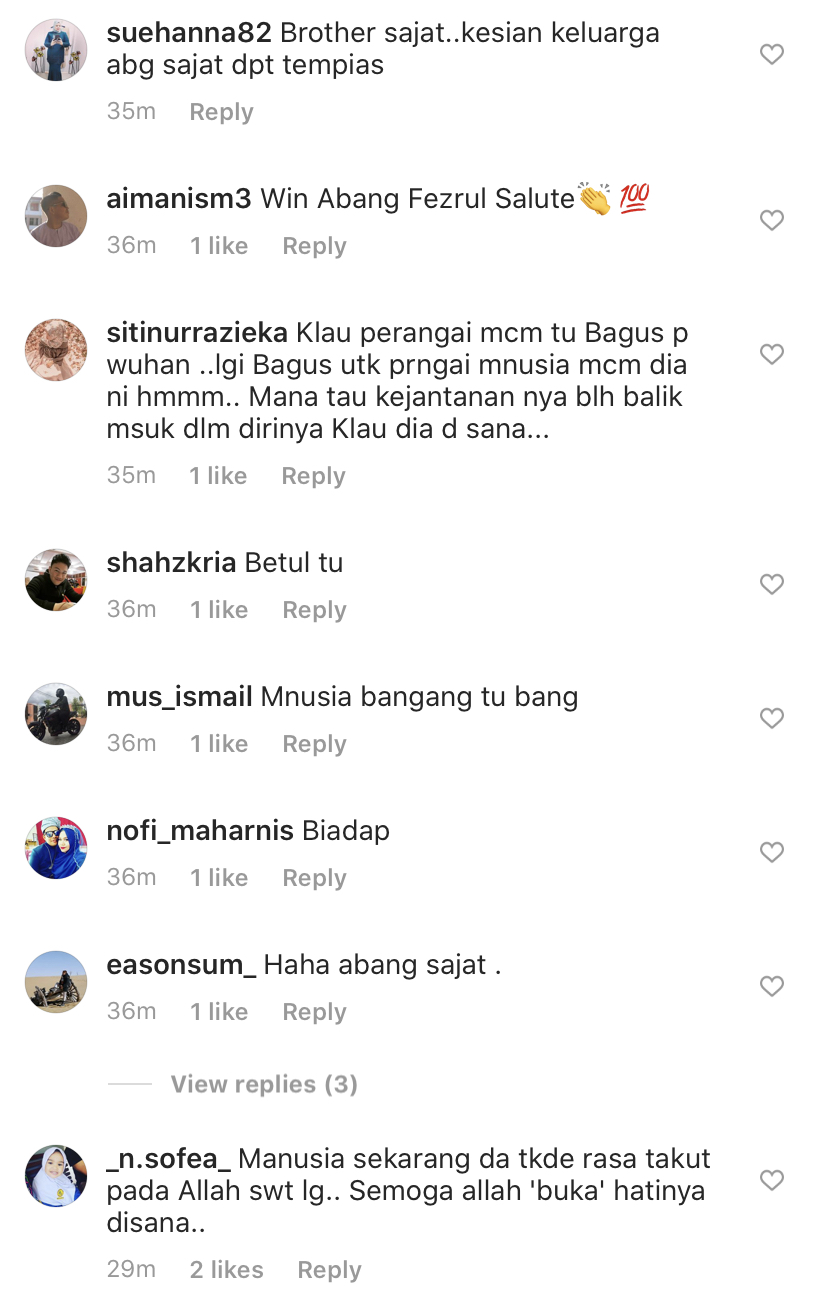Like mus_ismail's comment using heart
828x1308 pixels.
coord(772,718)
